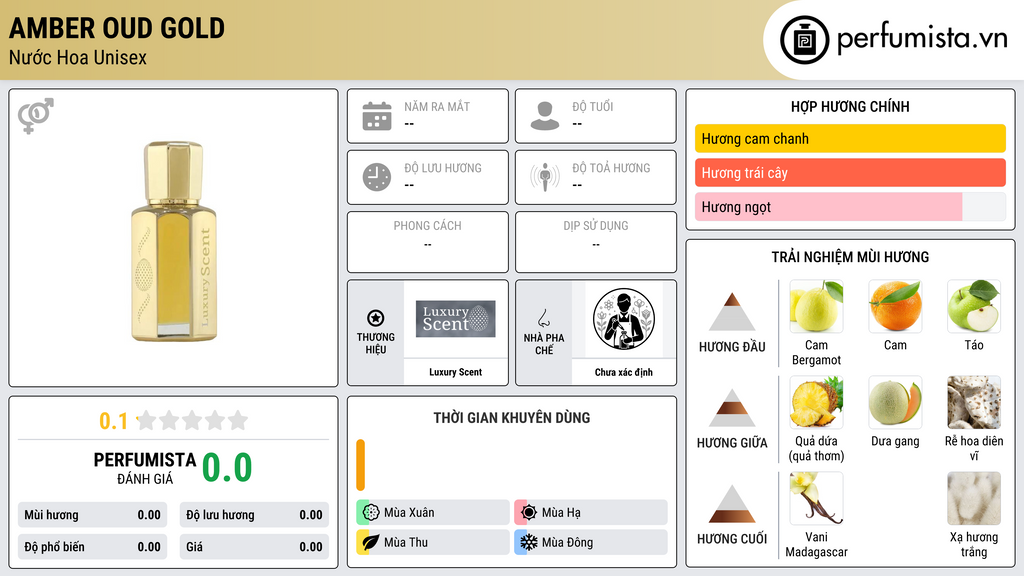
Task: Select the Mùa Đông season tag
Action: tap(591, 542)
